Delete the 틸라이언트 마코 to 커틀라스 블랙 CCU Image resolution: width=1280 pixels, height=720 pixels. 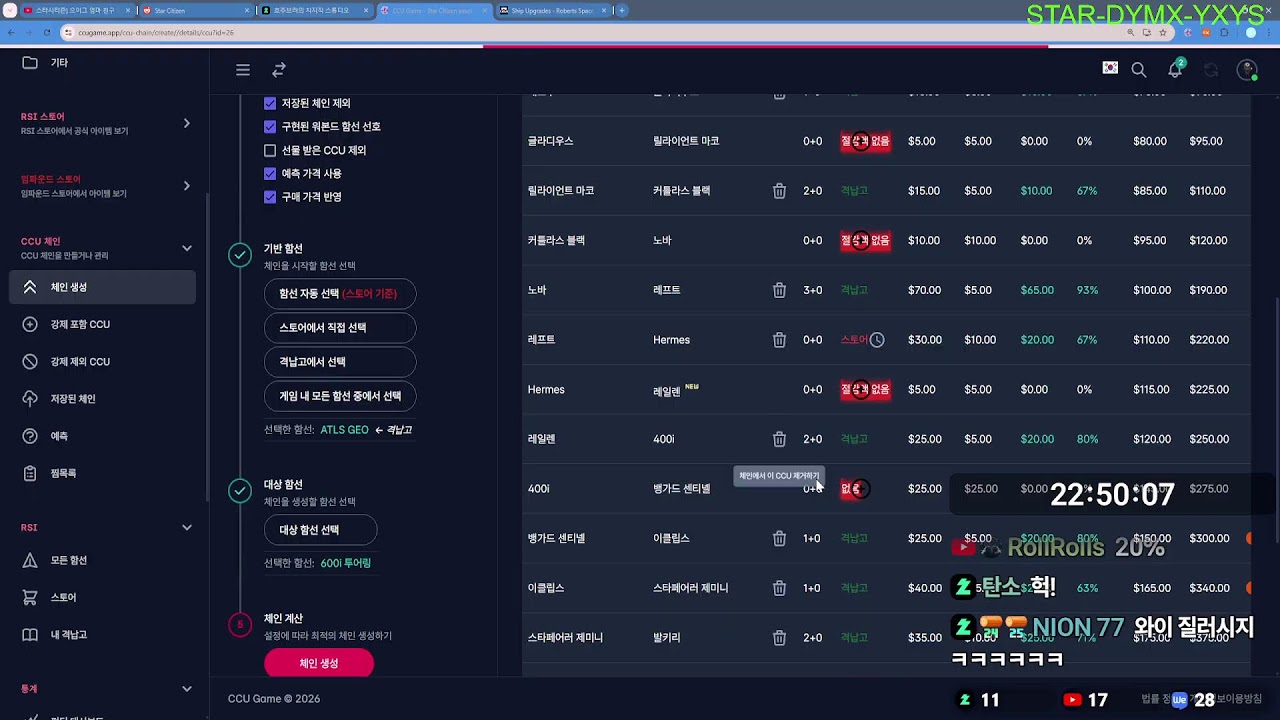(x=779, y=191)
